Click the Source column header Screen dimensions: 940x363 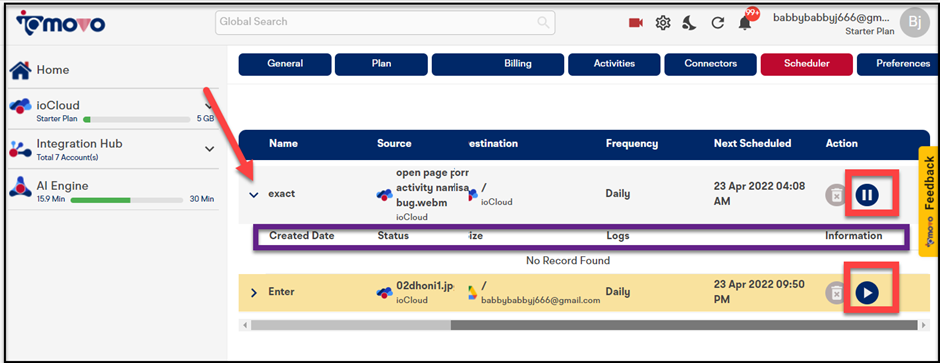click(394, 144)
